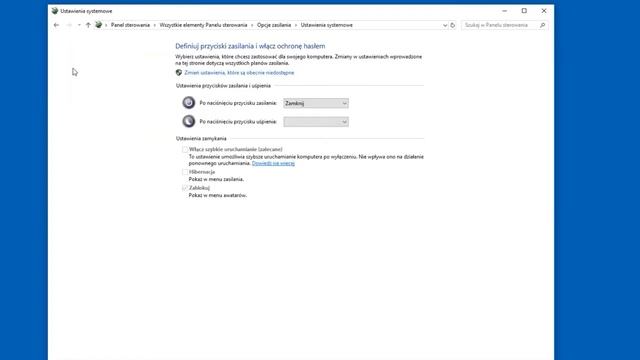Open Panel sterowania breadcrumb
The height and width of the screenshot is (360, 640).
coord(130,25)
